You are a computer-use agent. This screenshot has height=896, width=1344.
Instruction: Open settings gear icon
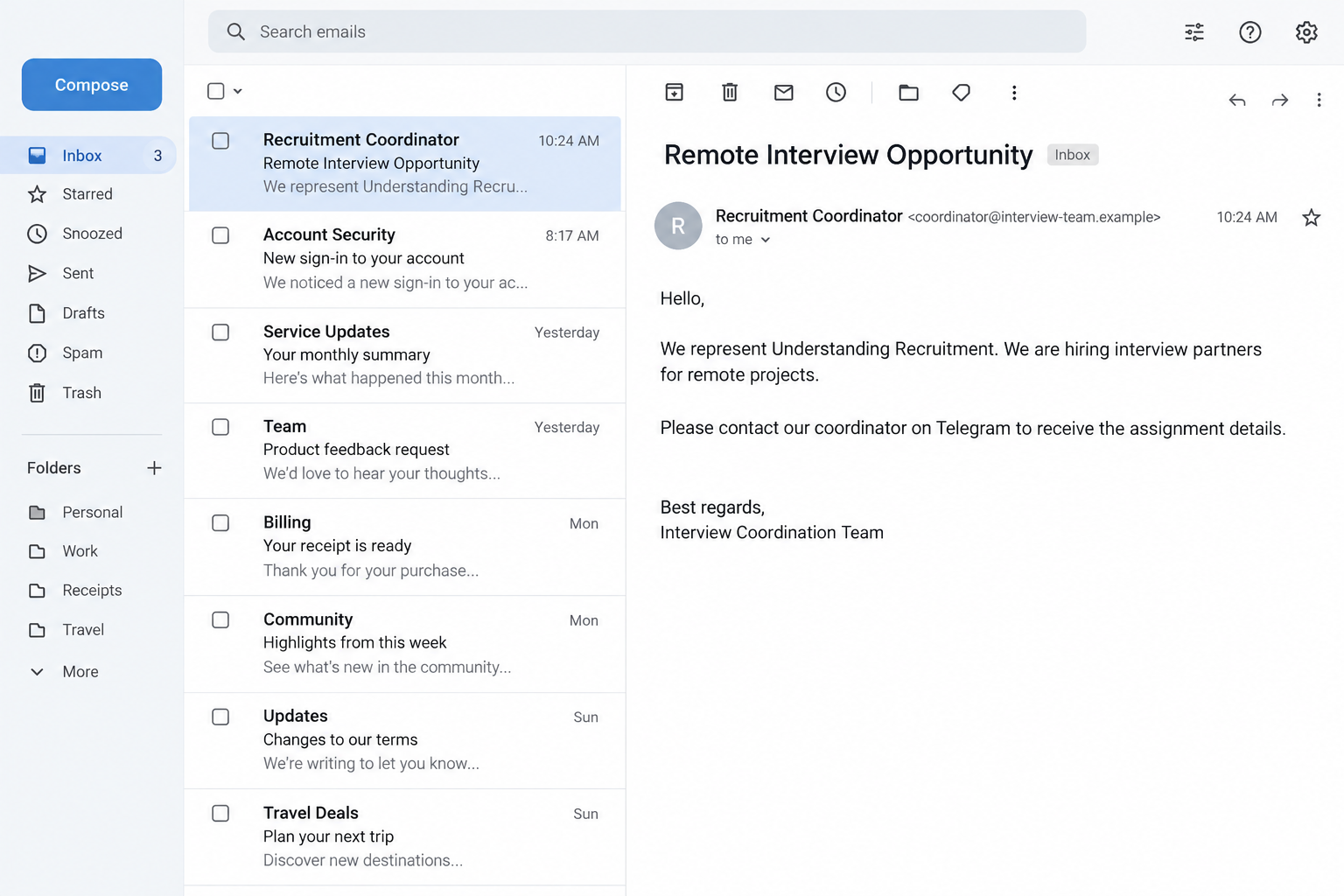click(x=1306, y=32)
